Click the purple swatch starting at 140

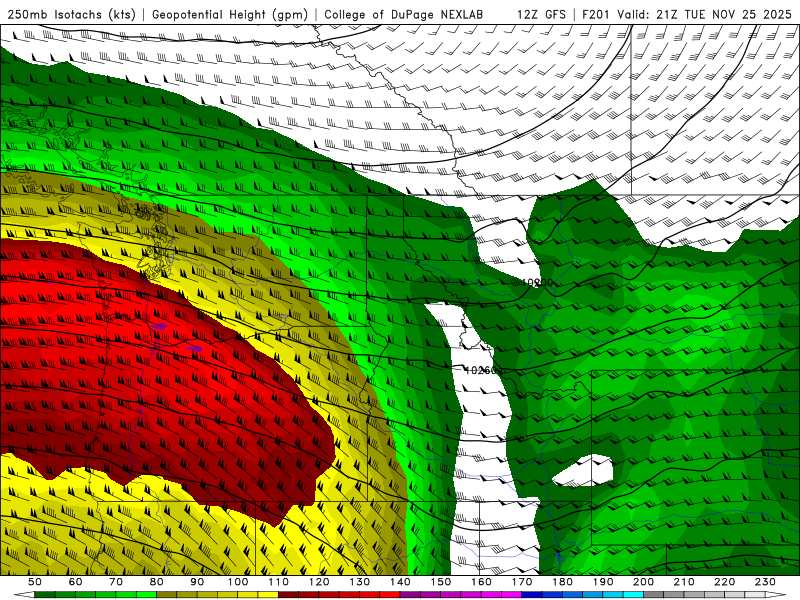410,594
